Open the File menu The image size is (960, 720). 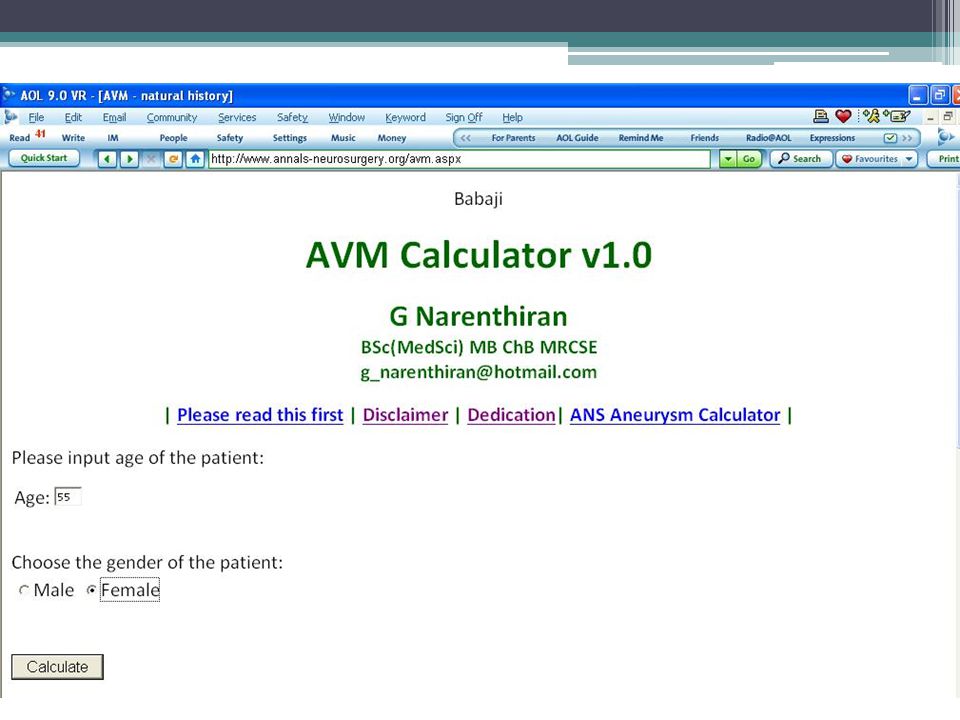tap(36, 117)
